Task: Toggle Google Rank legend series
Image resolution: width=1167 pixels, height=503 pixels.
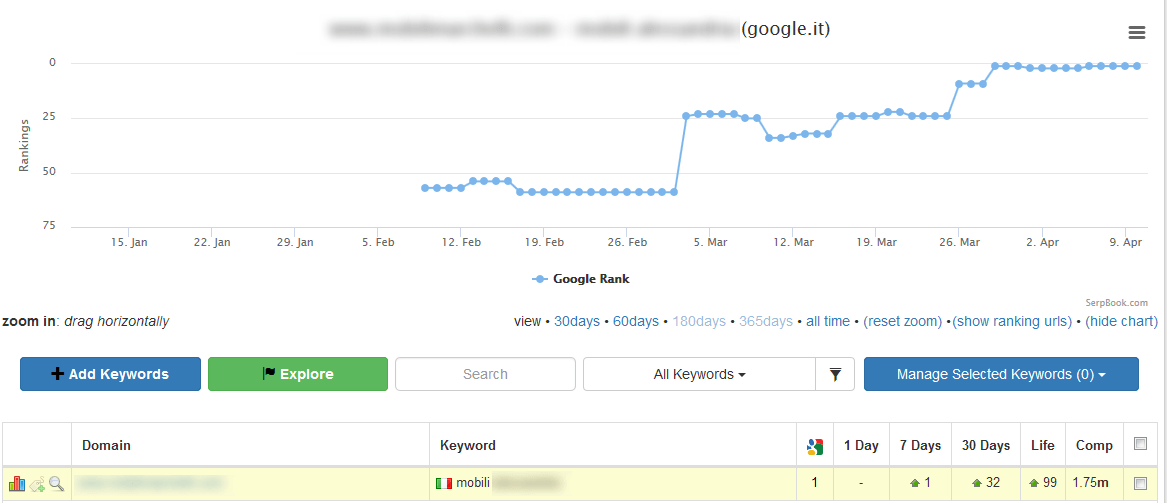Action: [581, 279]
